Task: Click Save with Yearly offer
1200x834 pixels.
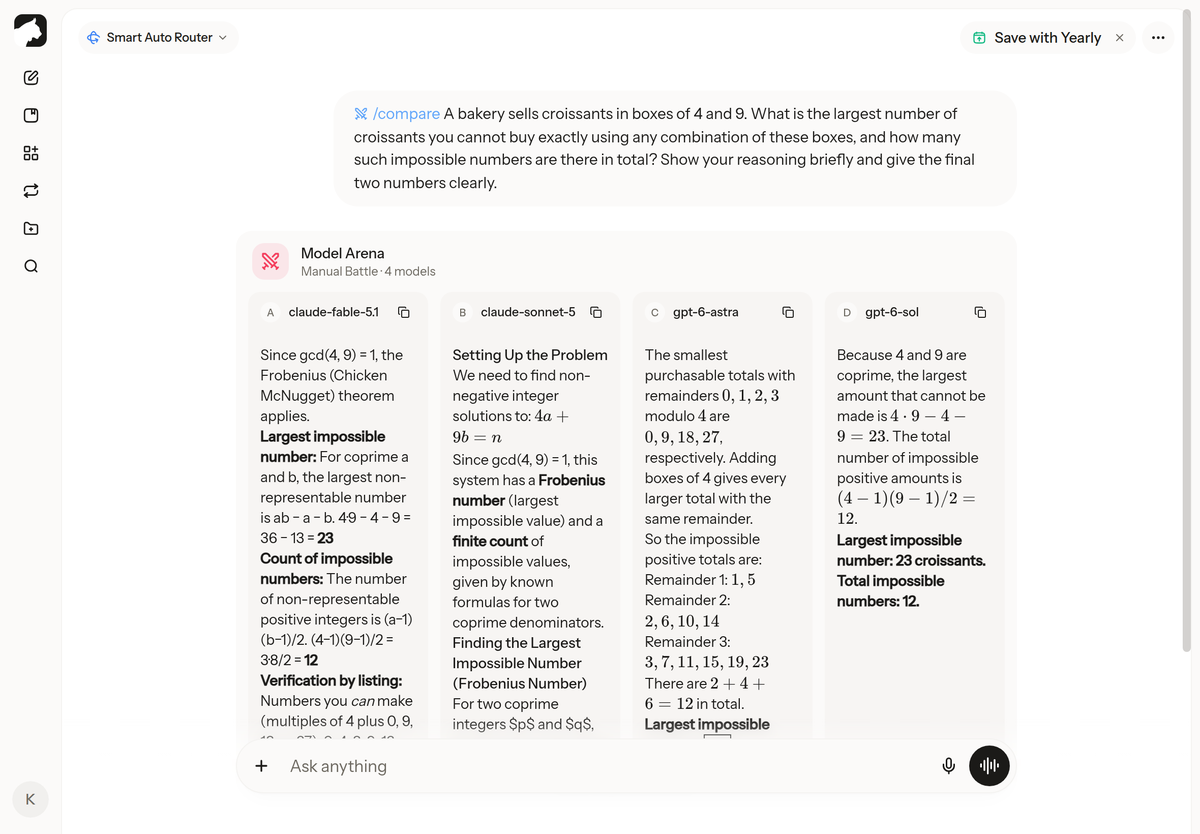Action: (1036, 37)
